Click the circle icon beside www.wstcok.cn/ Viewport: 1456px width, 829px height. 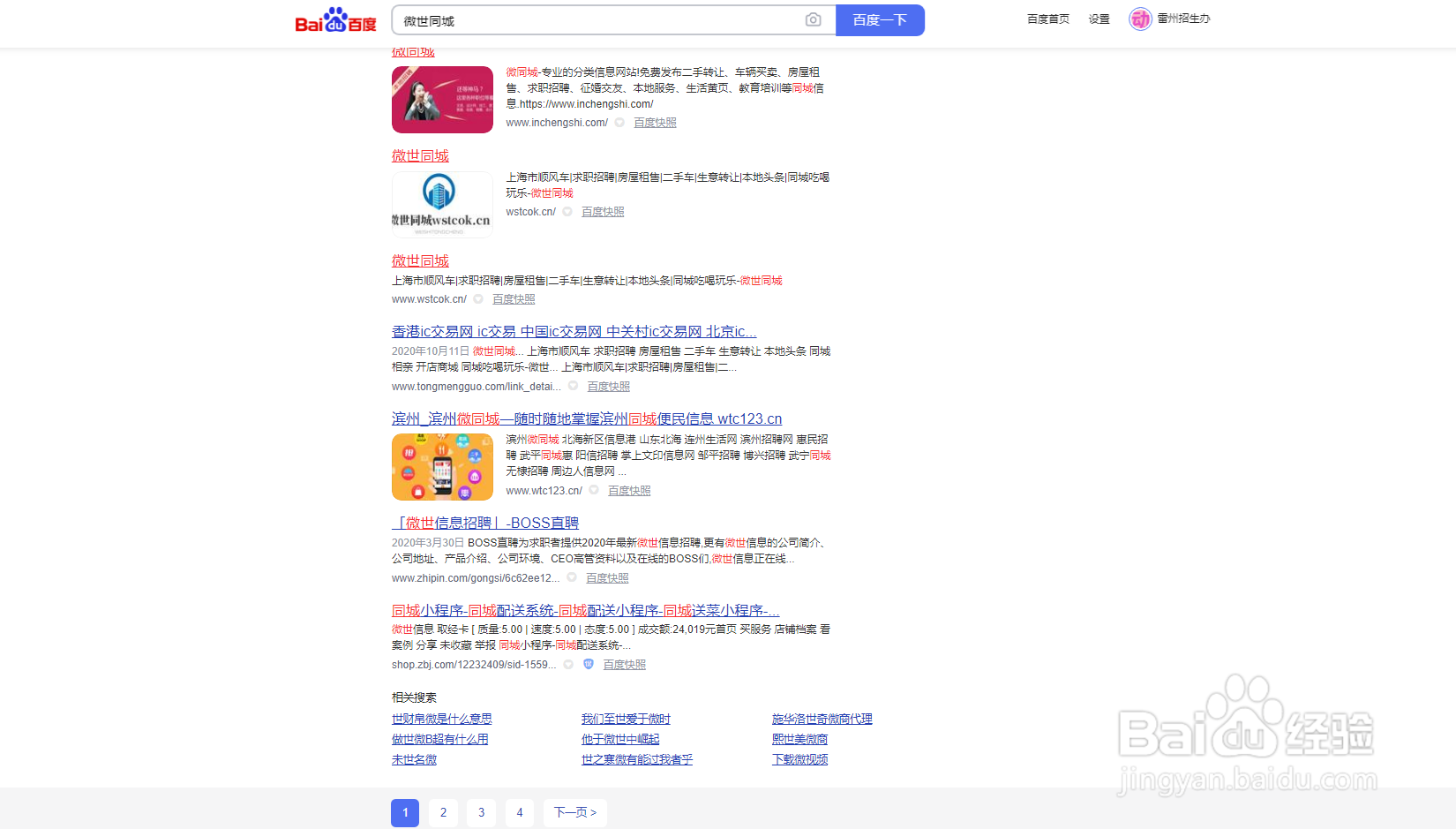pyautogui.click(x=478, y=299)
